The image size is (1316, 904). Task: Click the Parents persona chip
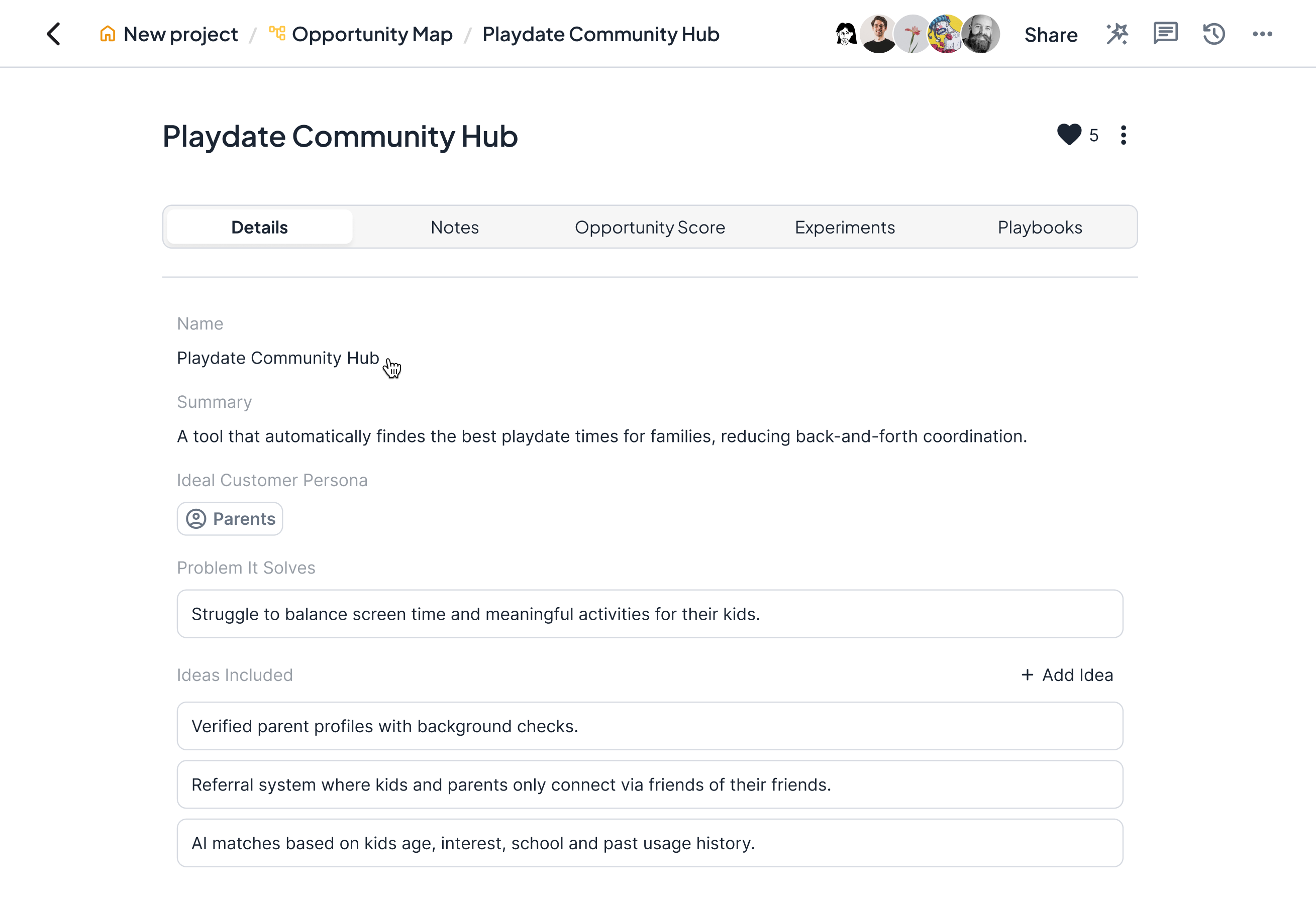230,518
